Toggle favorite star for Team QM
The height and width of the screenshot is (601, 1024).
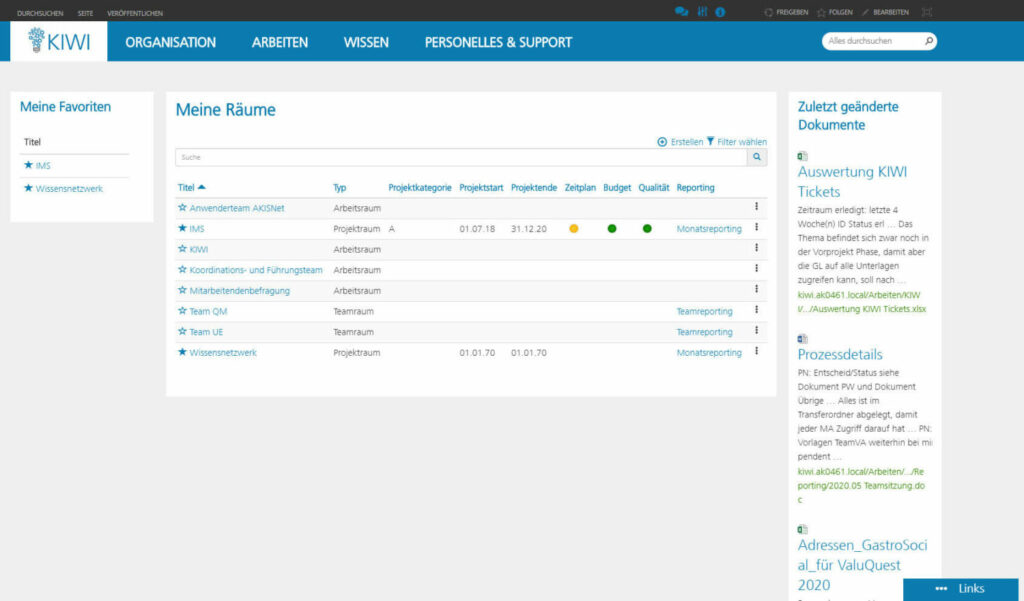point(182,312)
